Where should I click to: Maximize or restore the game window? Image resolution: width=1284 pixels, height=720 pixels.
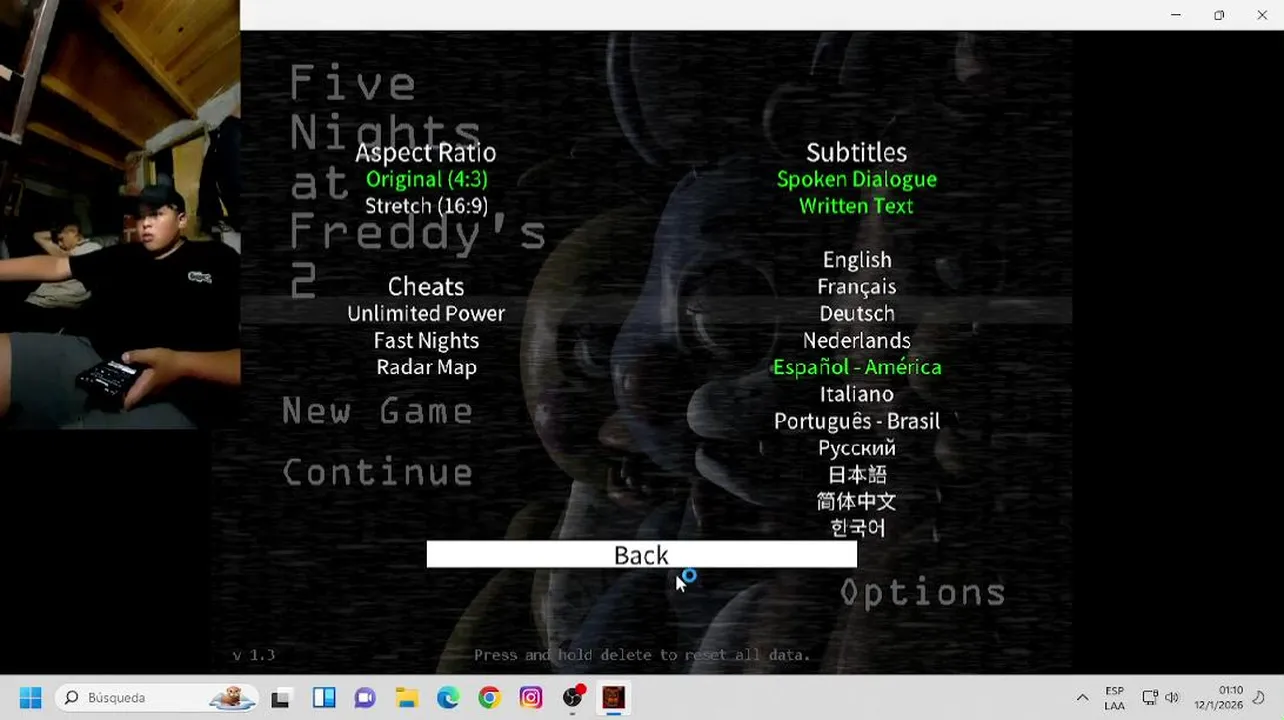pyautogui.click(x=1219, y=15)
